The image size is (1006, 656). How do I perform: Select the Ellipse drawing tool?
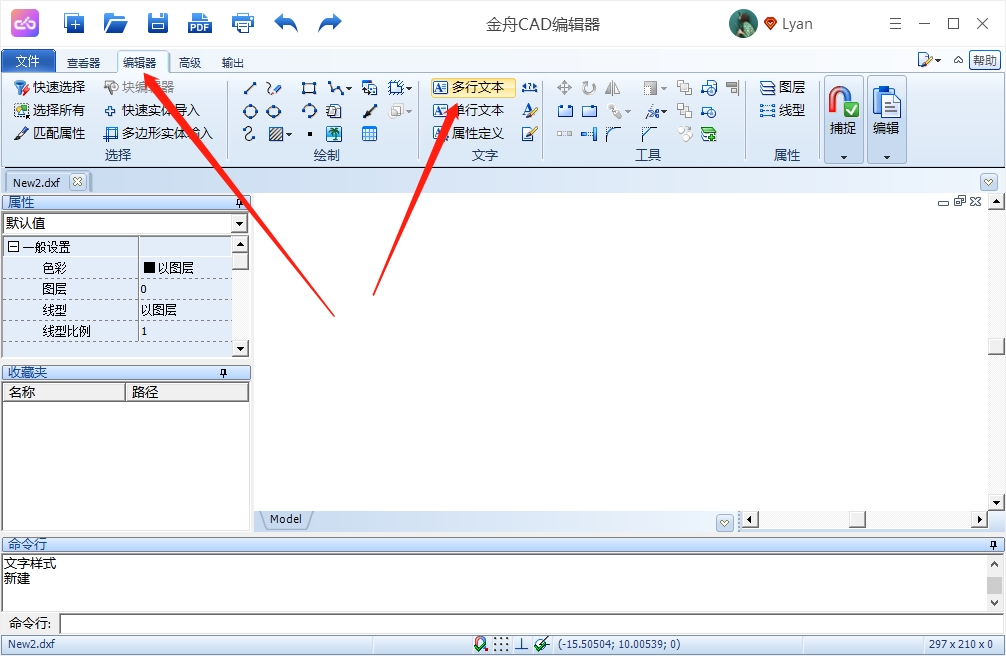pyautogui.click(x=274, y=112)
